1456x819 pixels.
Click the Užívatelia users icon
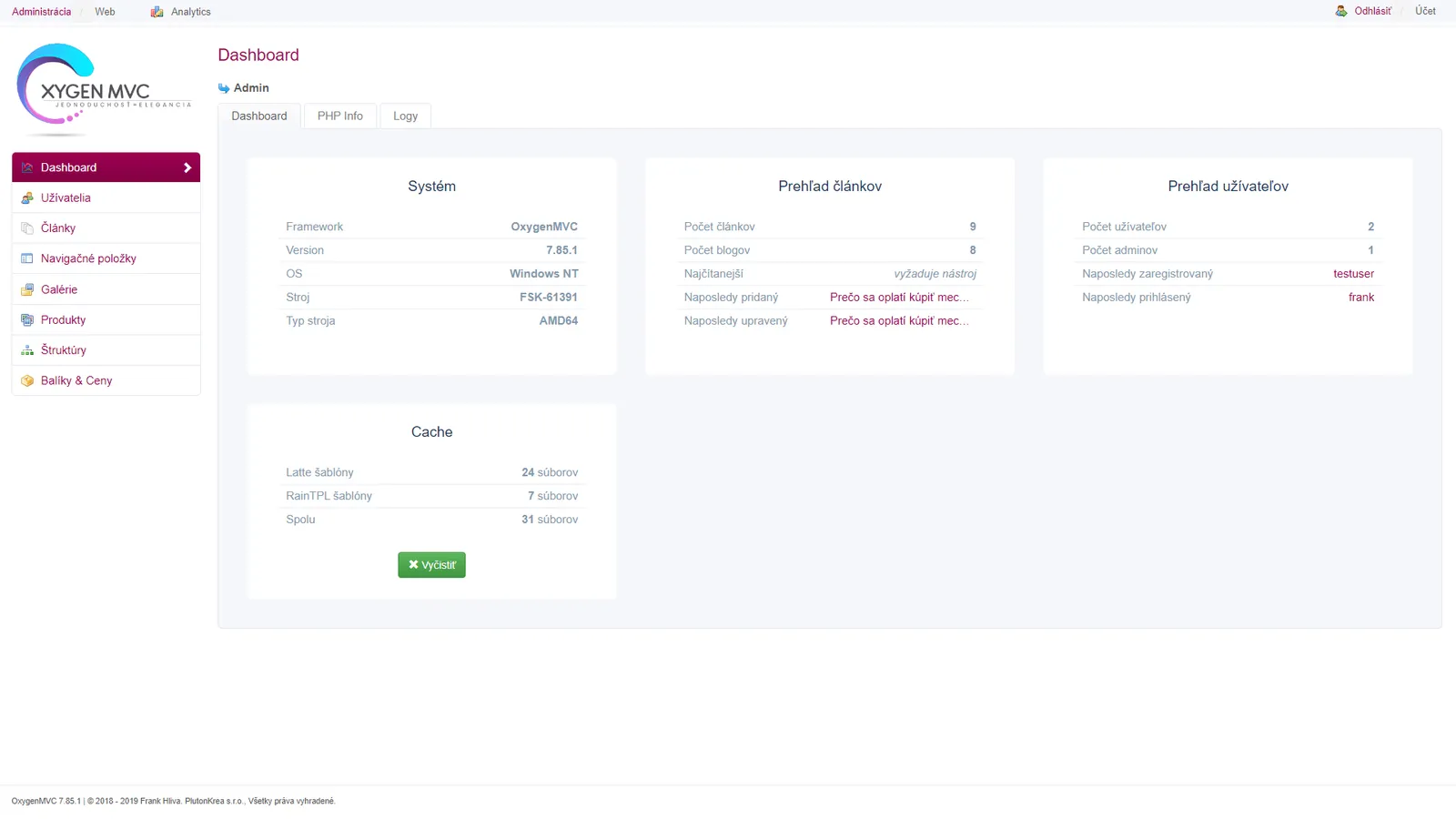click(27, 198)
